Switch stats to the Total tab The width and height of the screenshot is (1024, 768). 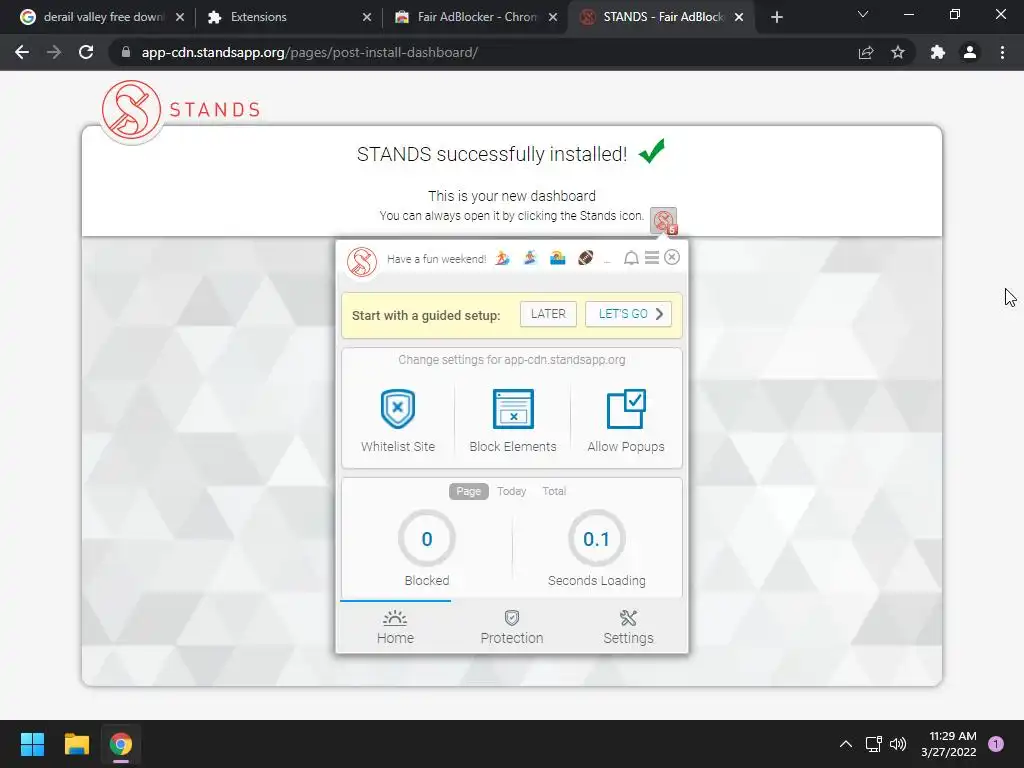[x=554, y=491]
